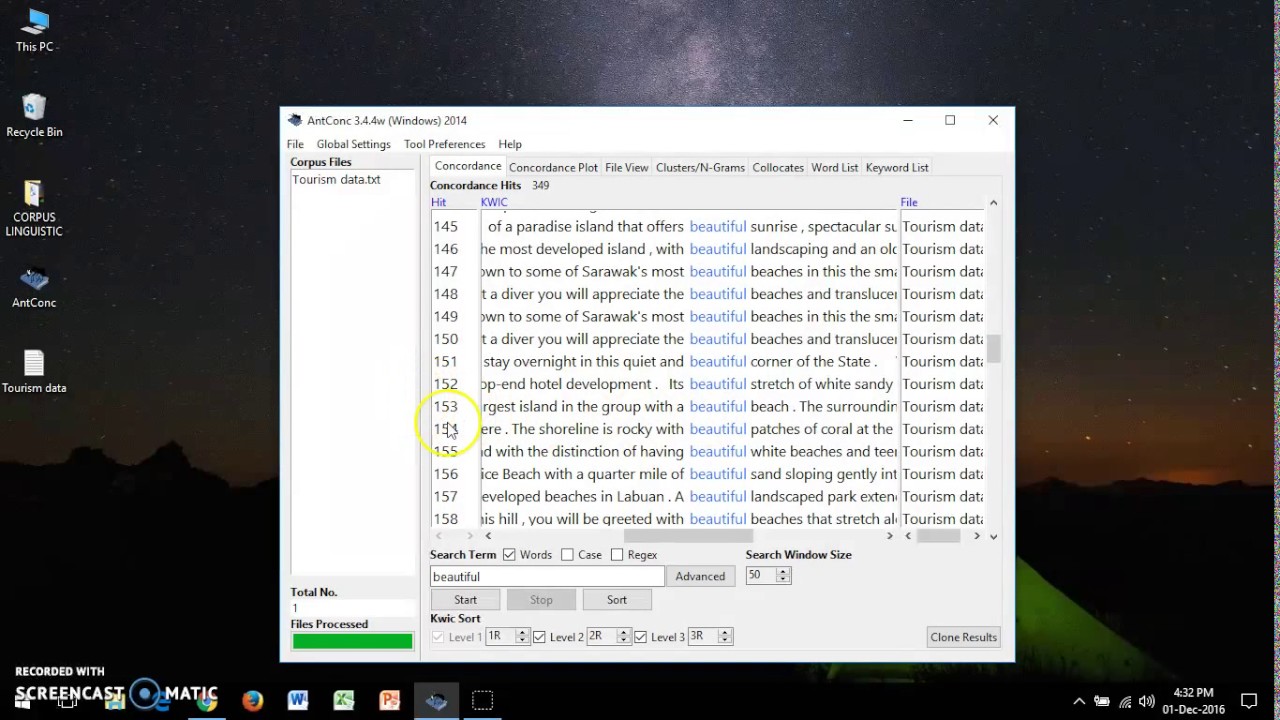The image size is (1280, 720).
Task: Select the CORPUS LINGUISTIC desktop folder
Action: pos(34,209)
